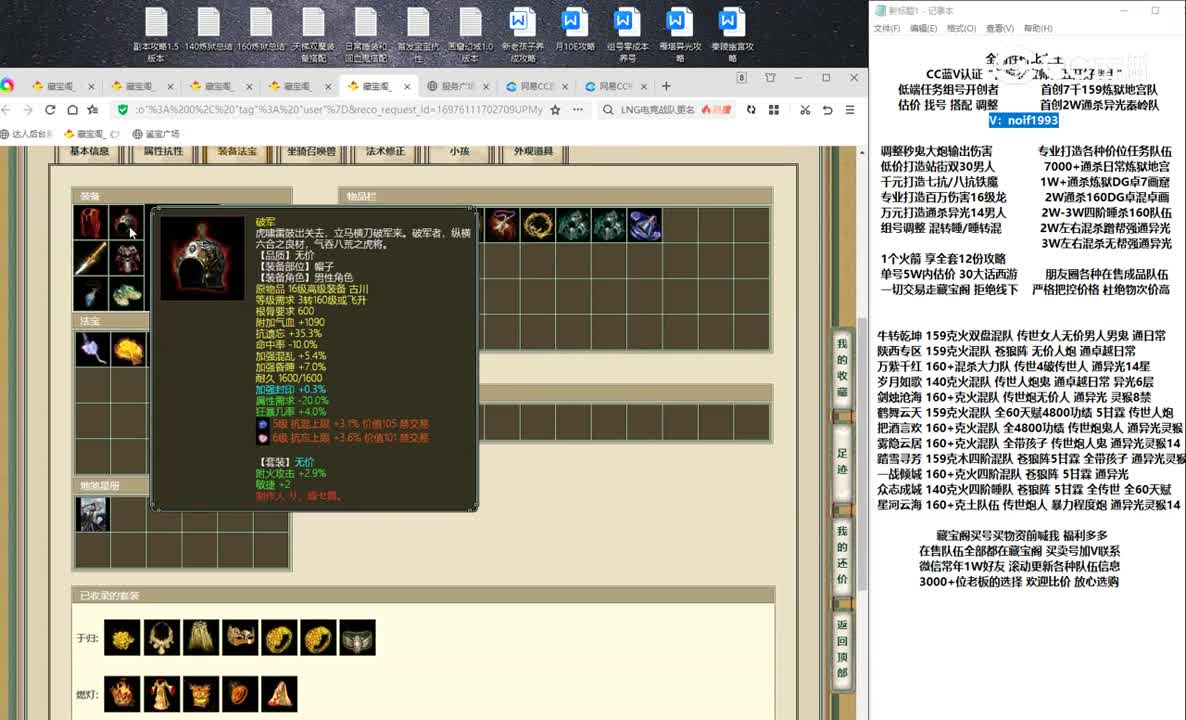The width and height of the screenshot is (1186, 720).
Task: Open Notepad 格式(O) menu
Action: coord(961,29)
